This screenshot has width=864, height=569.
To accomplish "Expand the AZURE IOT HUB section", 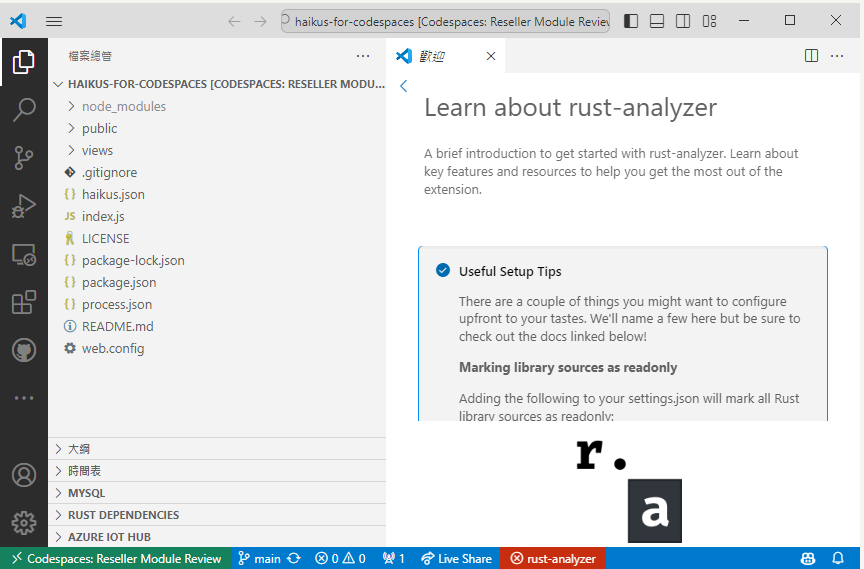I will point(218,537).
